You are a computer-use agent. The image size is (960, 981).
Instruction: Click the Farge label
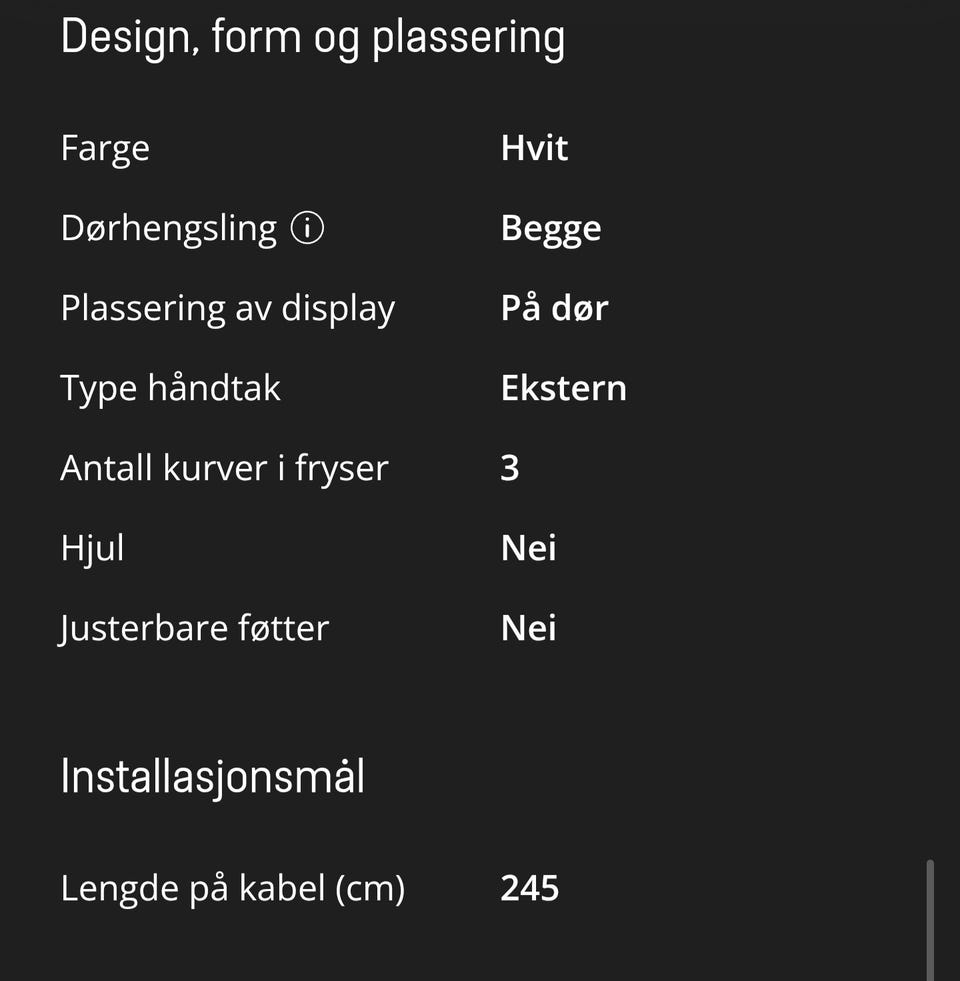coord(105,150)
